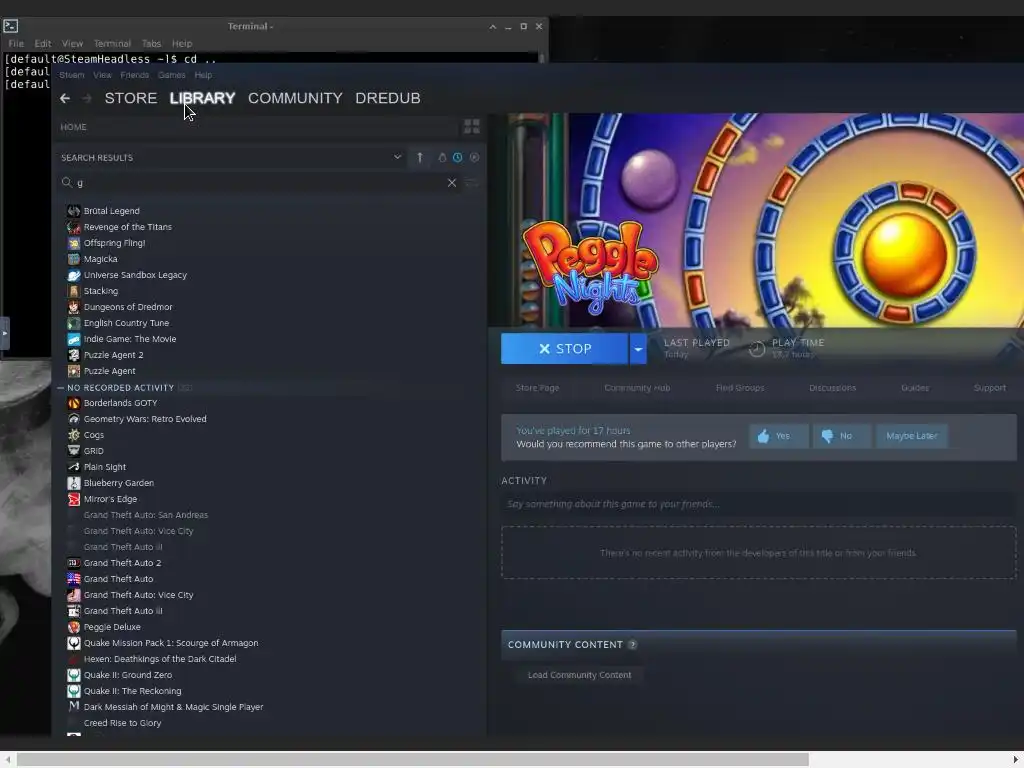Open the Terminal window's Edit menu

(x=43, y=43)
